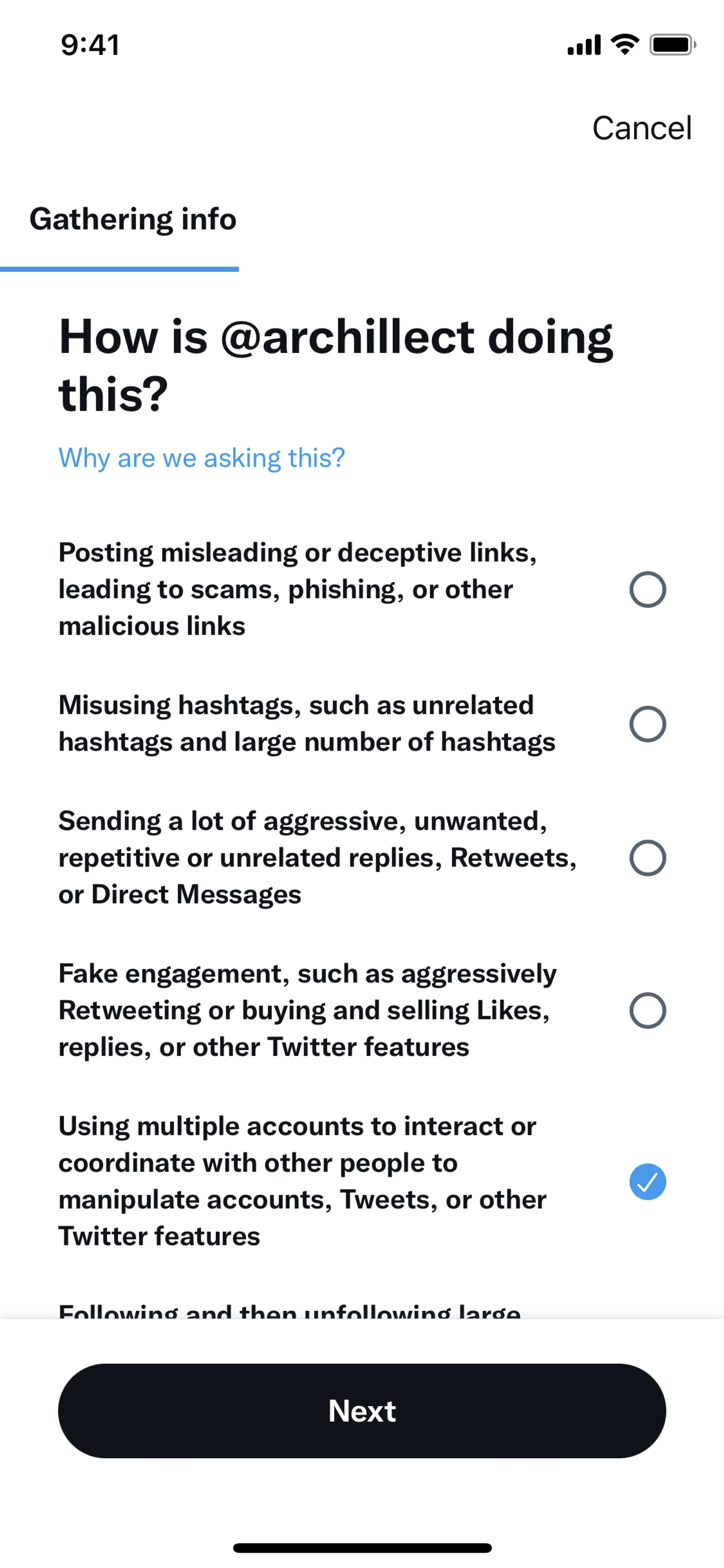Click the 'Fake engagement' option text
The image size is (724, 1568).
tap(307, 1011)
